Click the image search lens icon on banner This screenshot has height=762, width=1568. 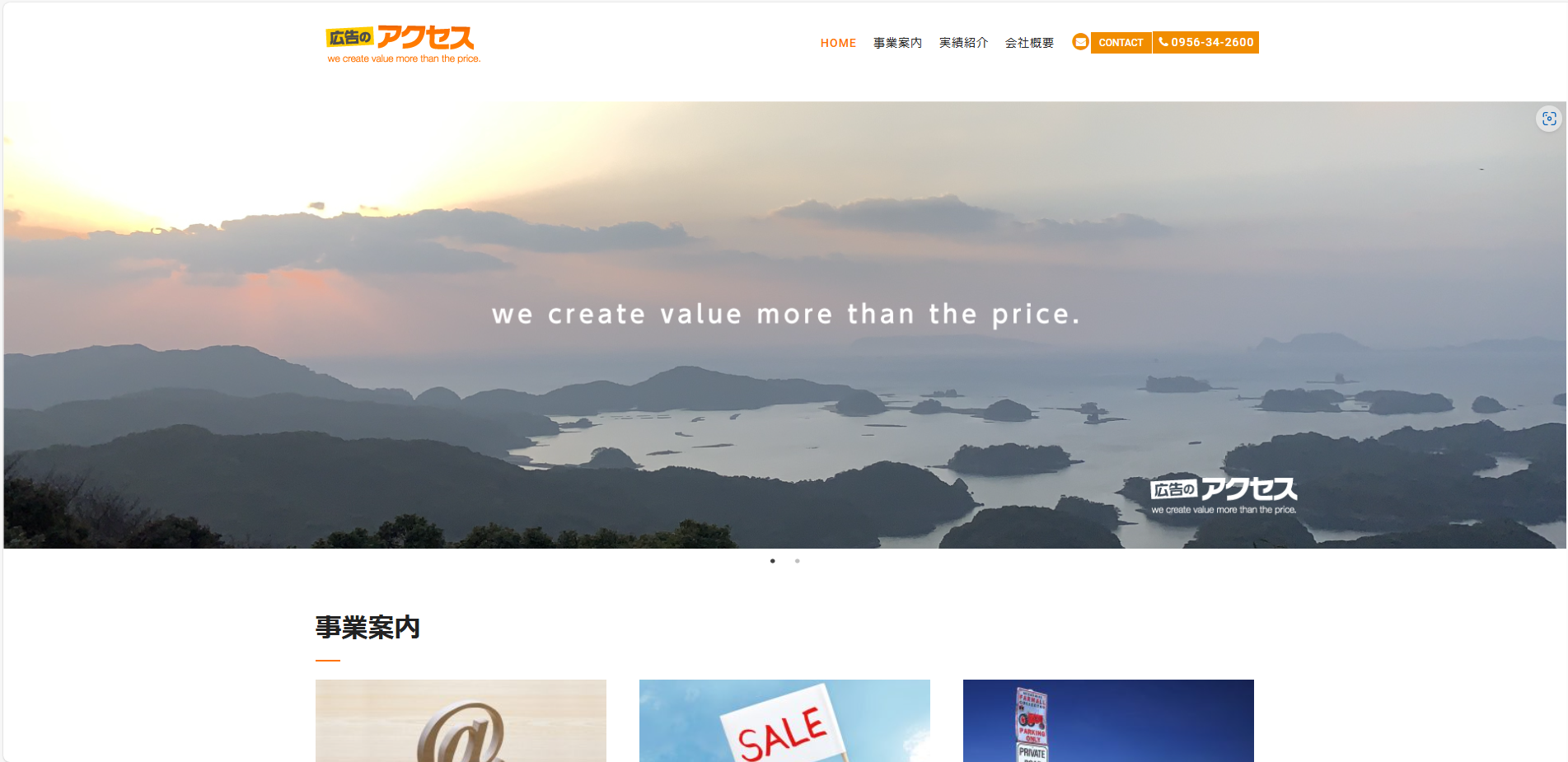tap(1549, 119)
